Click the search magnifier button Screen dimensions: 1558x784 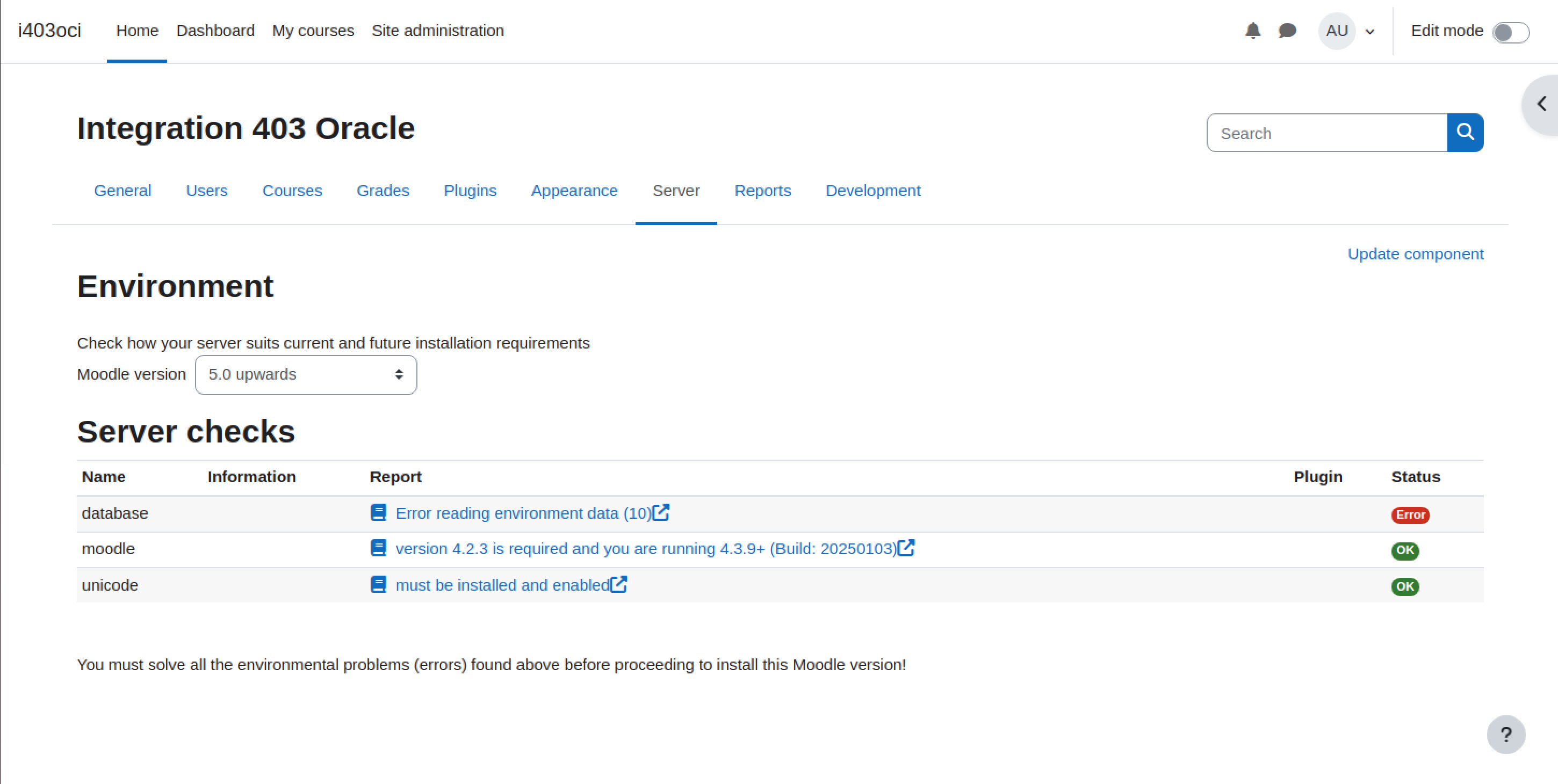pos(1465,133)
